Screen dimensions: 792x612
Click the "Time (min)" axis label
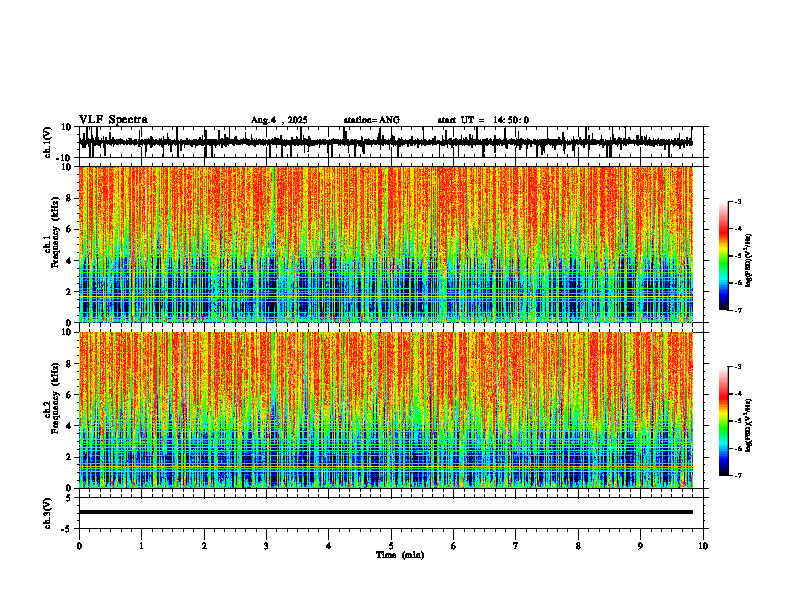point(400,555)
